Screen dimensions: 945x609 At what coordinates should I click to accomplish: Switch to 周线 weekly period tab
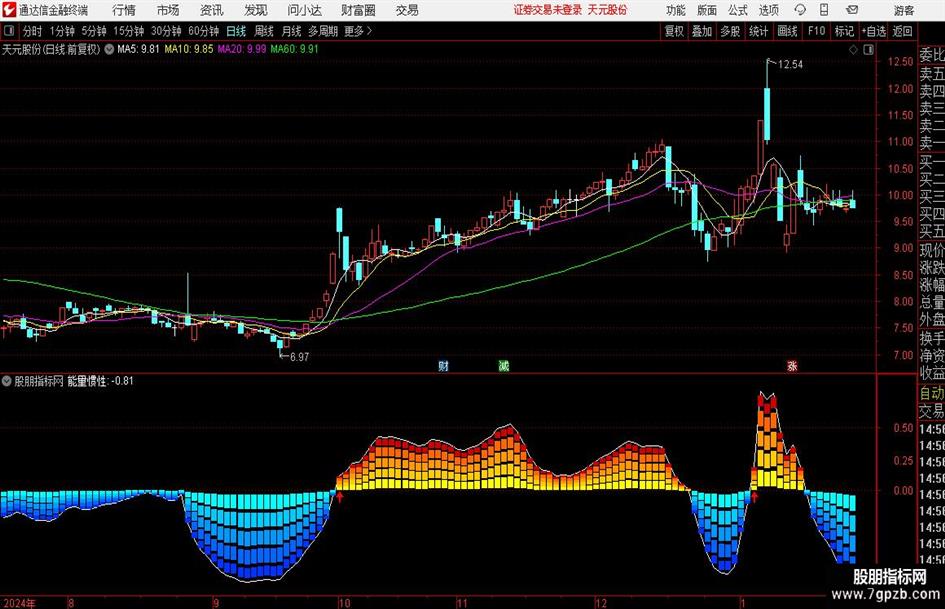coord(264,31)
